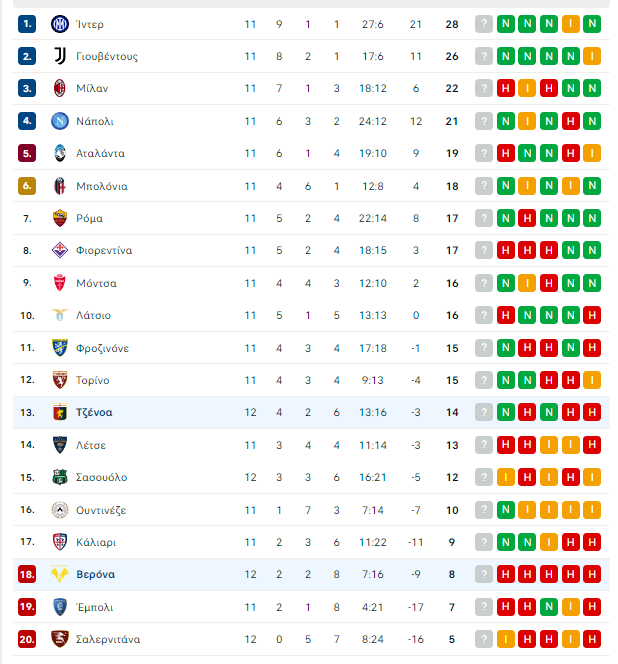Viewport: 618px width, 664px height.
Task: Open the Juventus logo icon
Action: [x=60, y=56]
